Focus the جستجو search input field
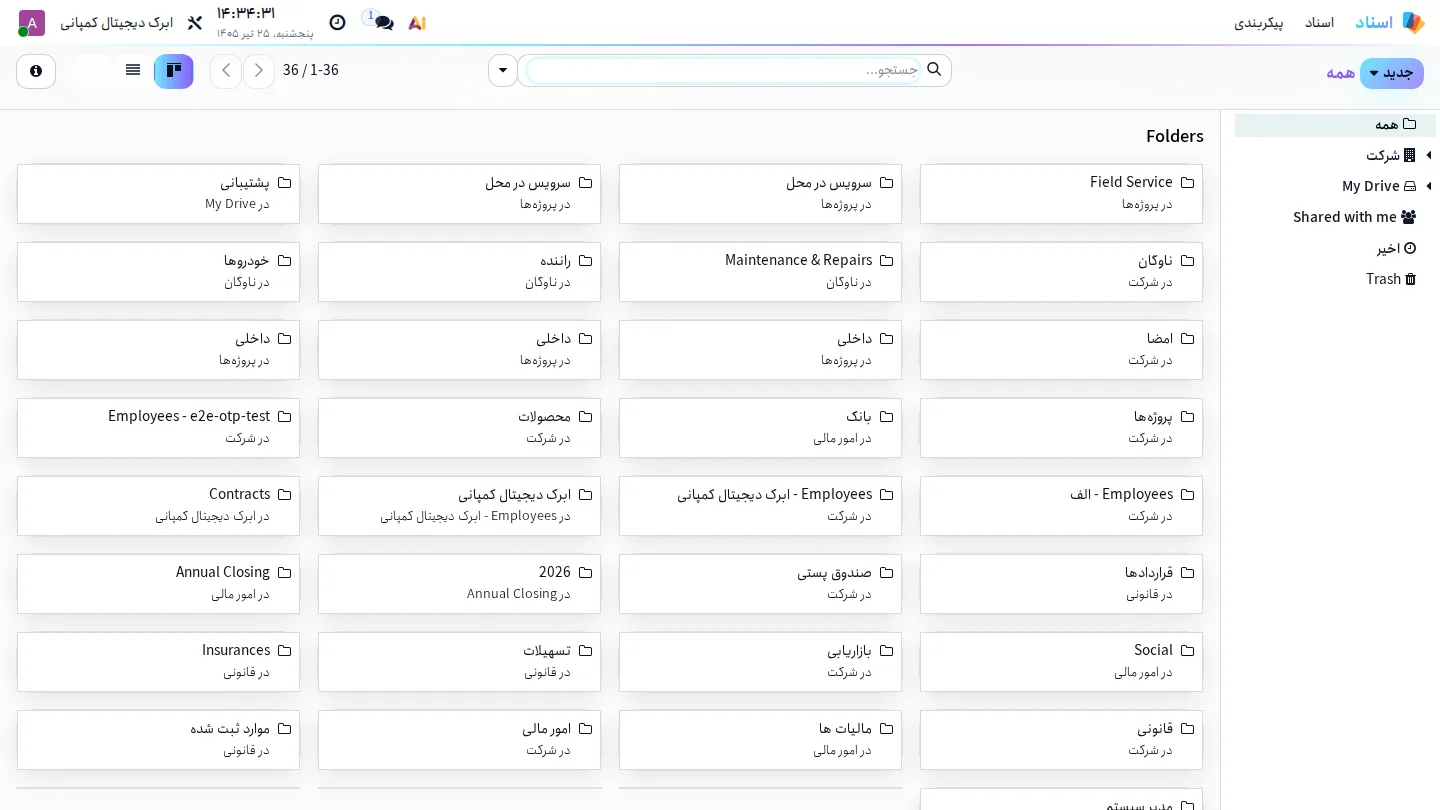This screenshot has width=1440, height=810. (724, 70)
